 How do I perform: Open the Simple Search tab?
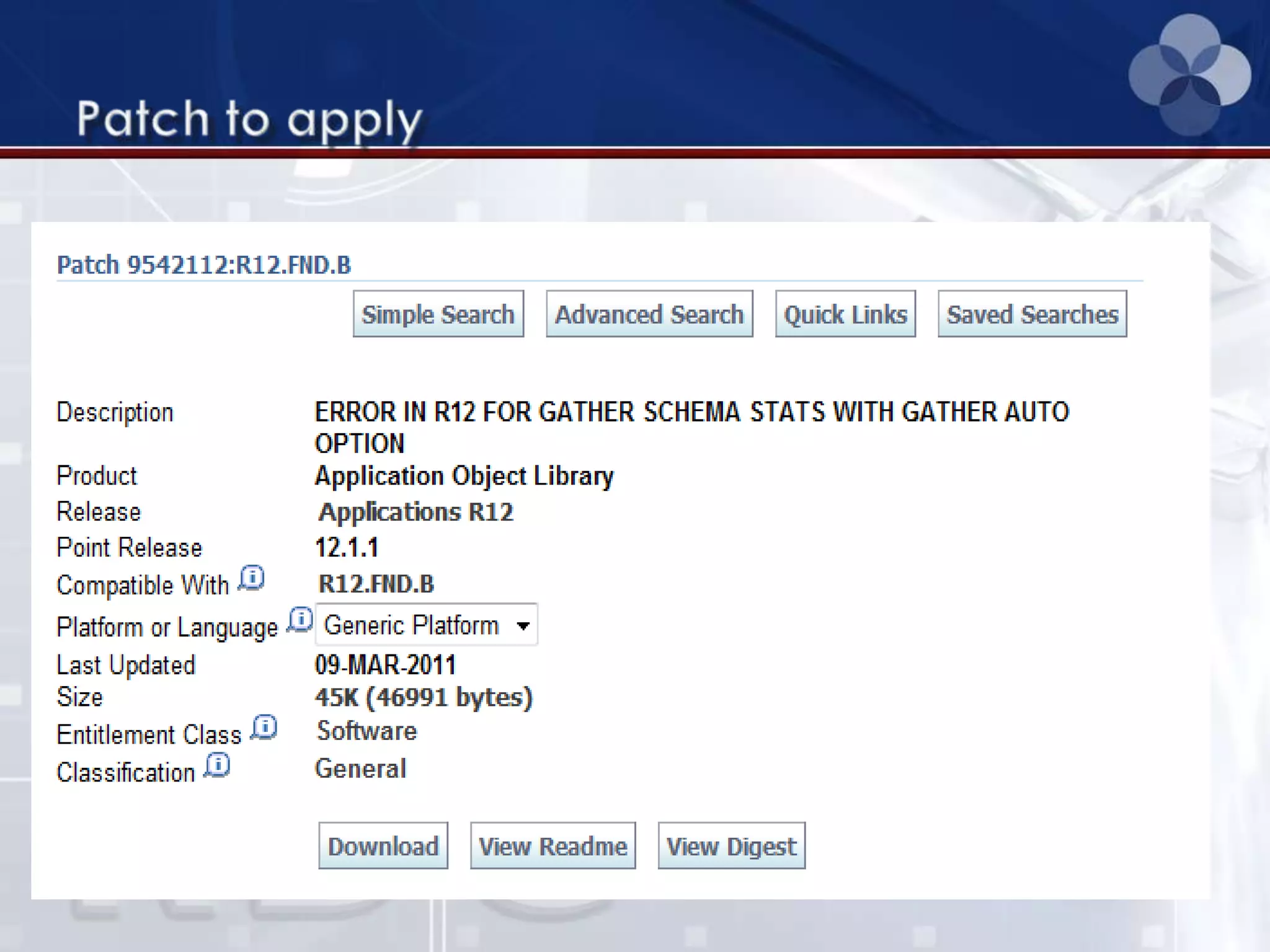point(438,314)
